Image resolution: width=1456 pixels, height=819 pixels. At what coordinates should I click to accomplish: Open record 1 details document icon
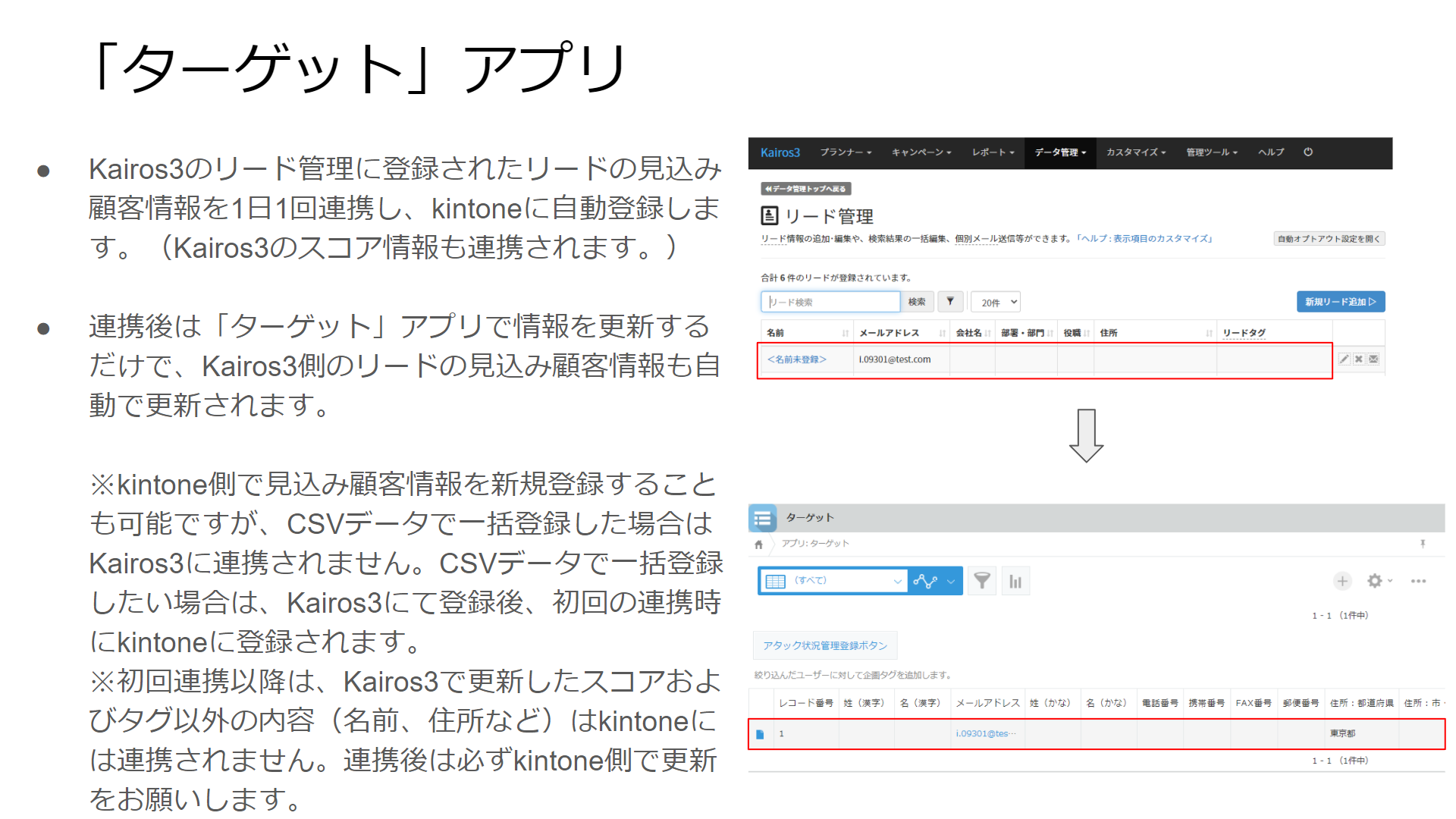(760, 734)
